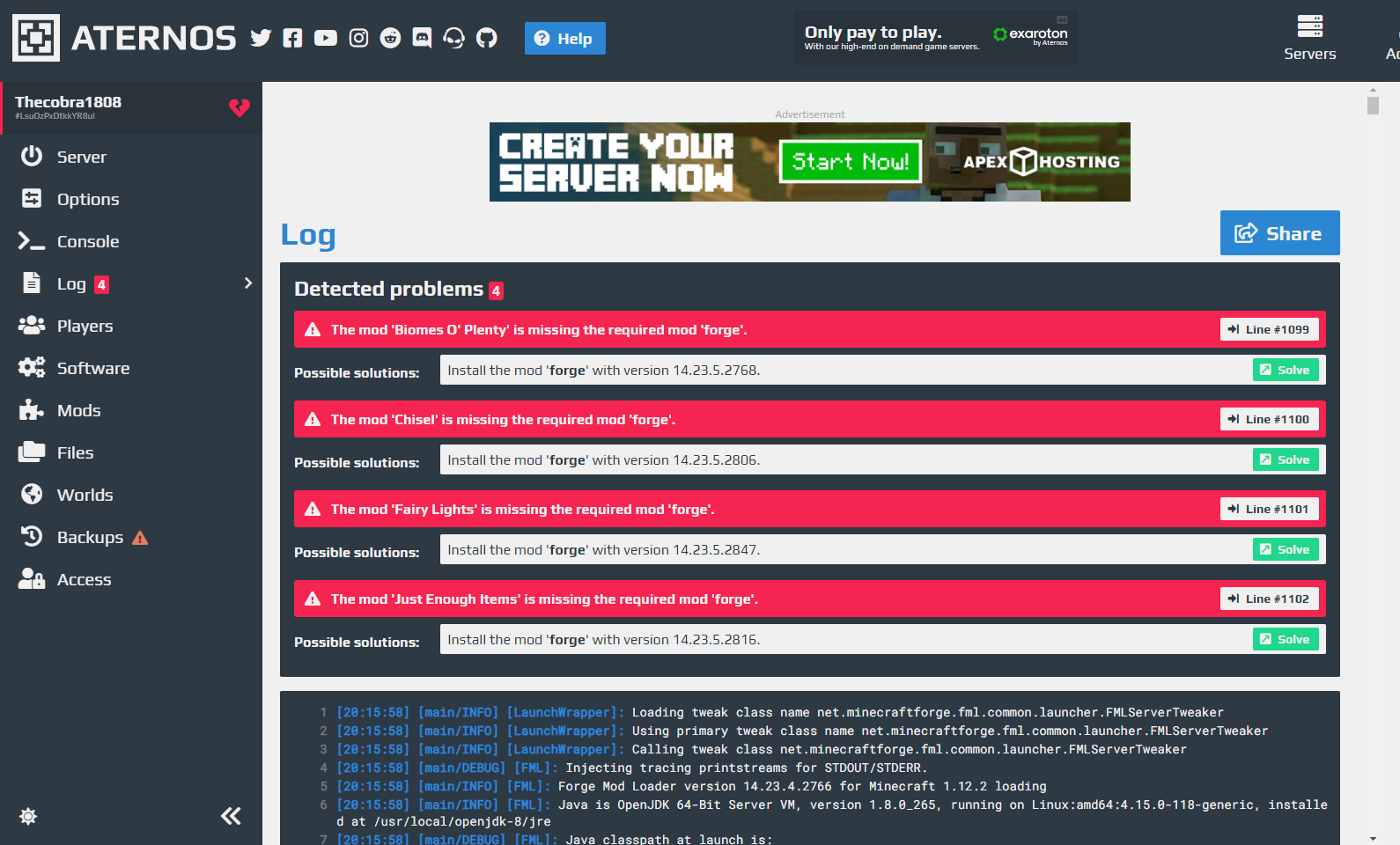Click the scrollbar down arrow

[x=1373, y=839]
